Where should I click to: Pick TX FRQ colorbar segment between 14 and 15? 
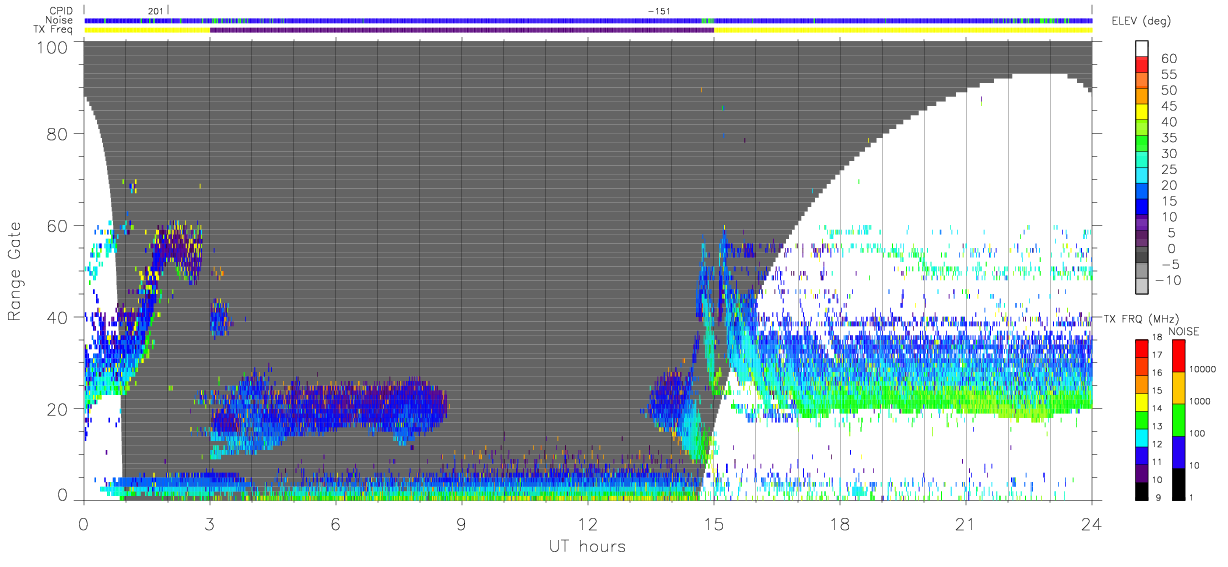pyautogui.click(x=1142, y=401)
